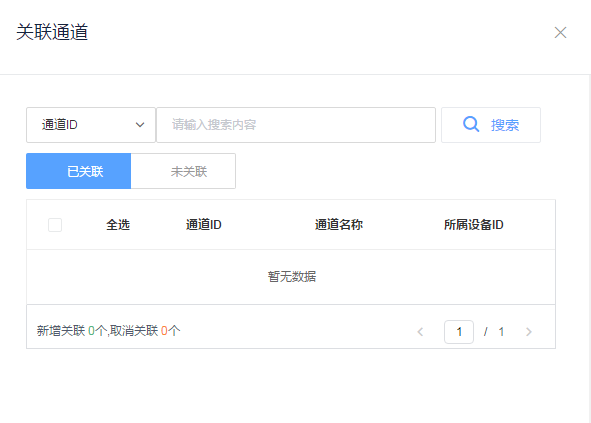Go to previous page with left arrow
The image size is (591, 423).
pyautogui.click(x=420, y=332)
